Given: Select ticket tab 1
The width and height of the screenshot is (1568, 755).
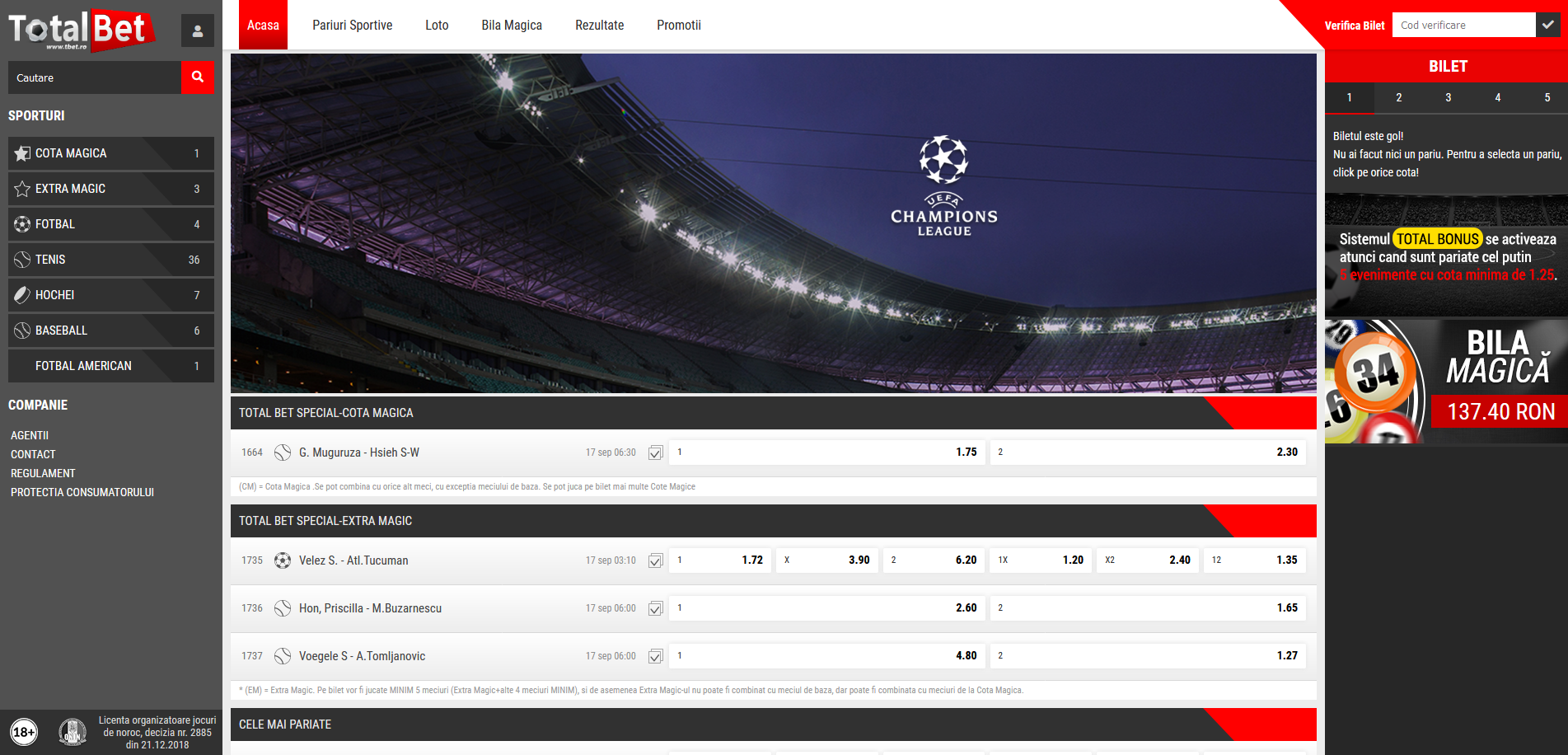Looking at the screenshot, I should 1349,97.
